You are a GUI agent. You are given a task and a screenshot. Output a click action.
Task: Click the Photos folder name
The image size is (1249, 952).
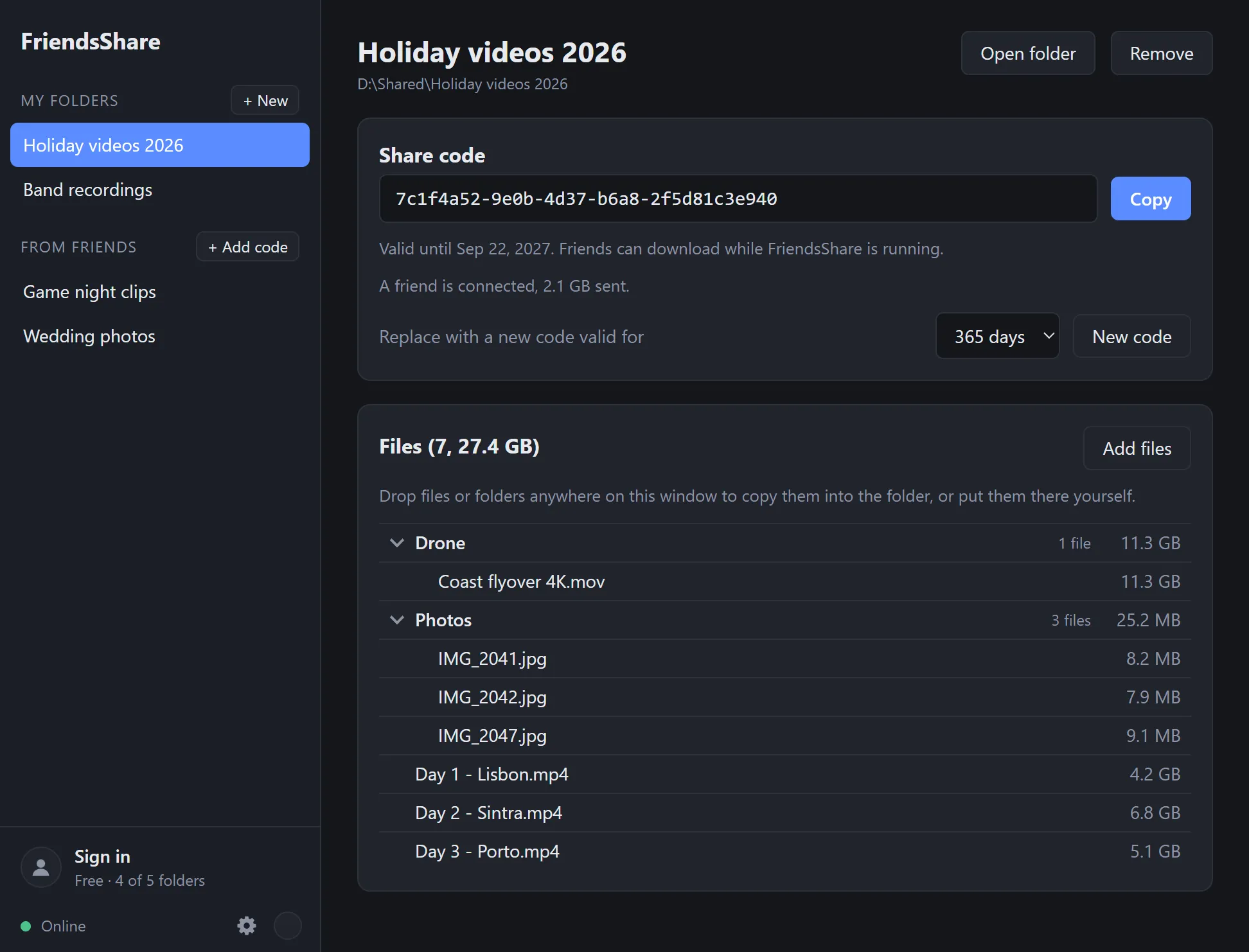[443, 620]
